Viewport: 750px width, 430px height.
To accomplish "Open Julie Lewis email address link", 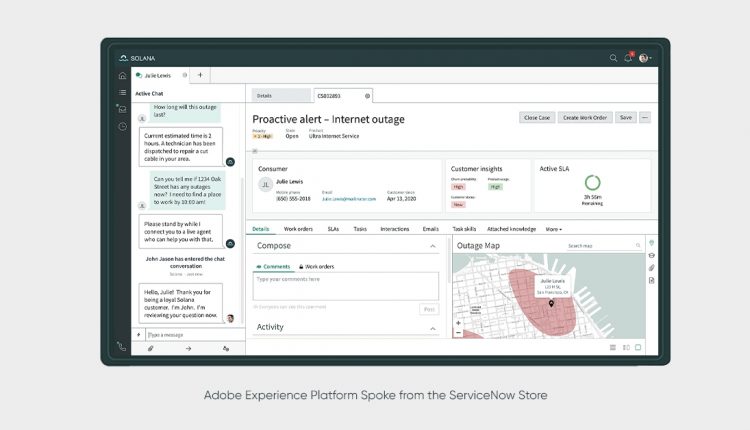I will 349,199.
